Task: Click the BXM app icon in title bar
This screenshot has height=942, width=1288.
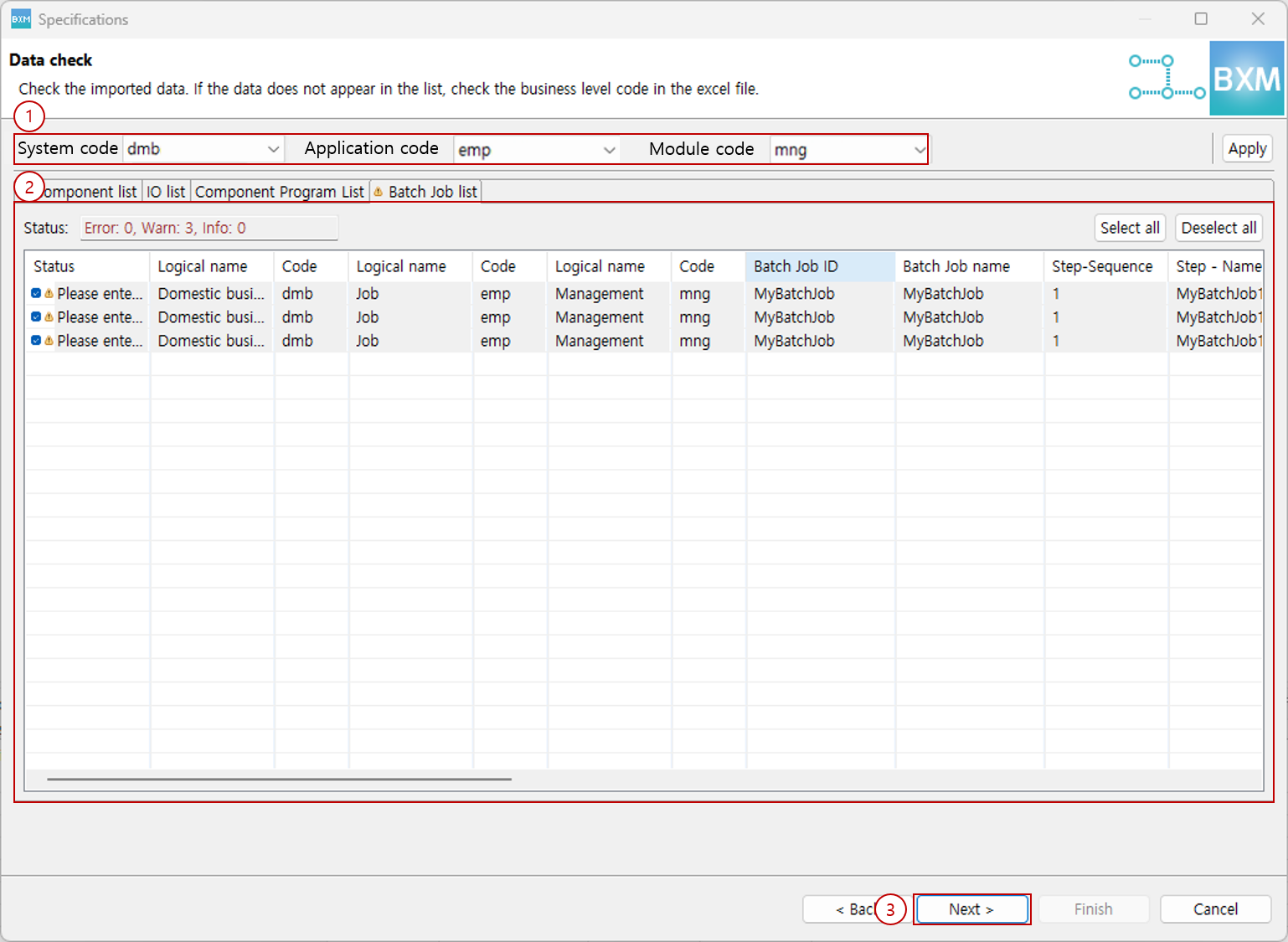Action: coord(20,19)
